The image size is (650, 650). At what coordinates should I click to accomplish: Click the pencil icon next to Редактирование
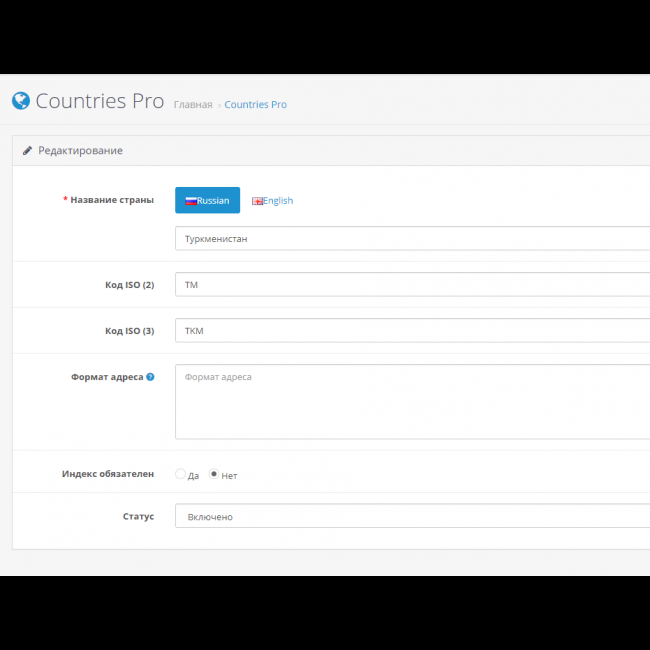tap(28, 151)
